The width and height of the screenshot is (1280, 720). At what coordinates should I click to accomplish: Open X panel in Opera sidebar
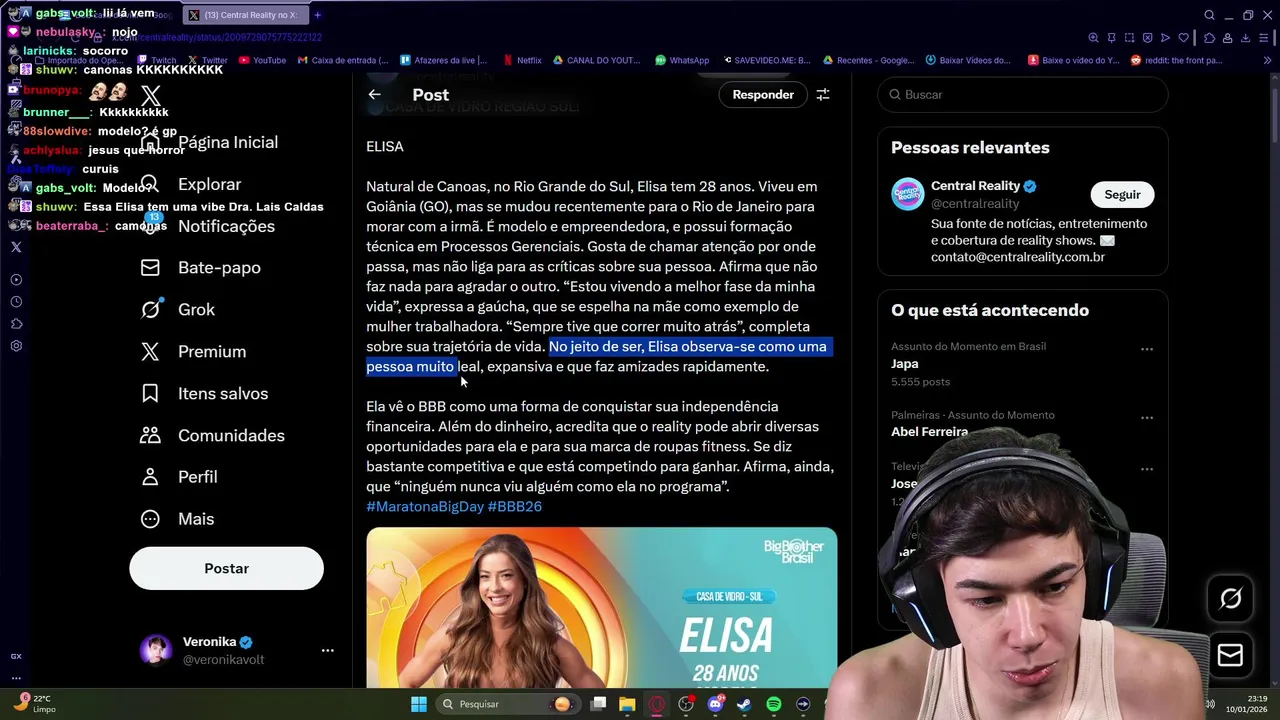click(16, 247)
